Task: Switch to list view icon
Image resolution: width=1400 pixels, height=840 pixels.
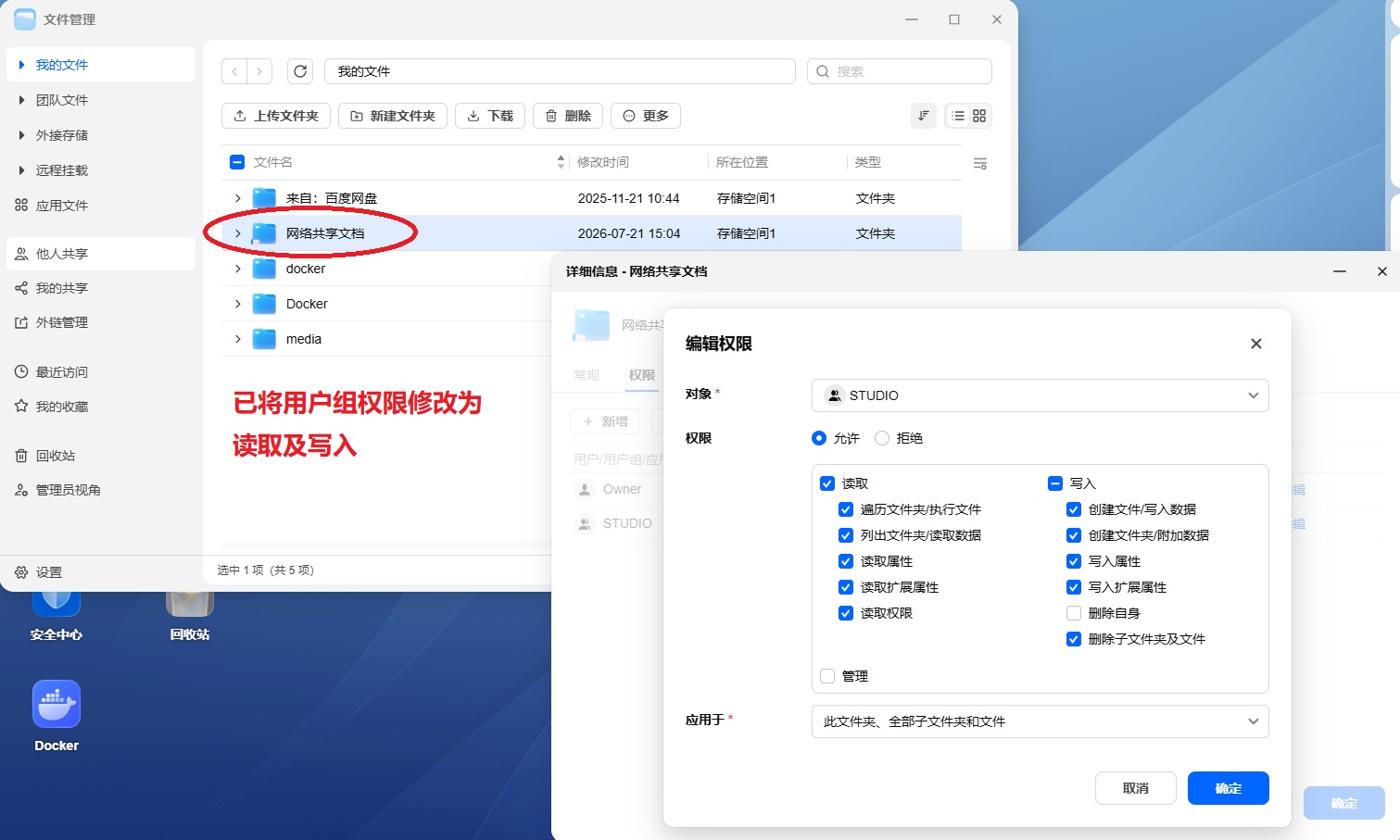Action: point(958,116)
